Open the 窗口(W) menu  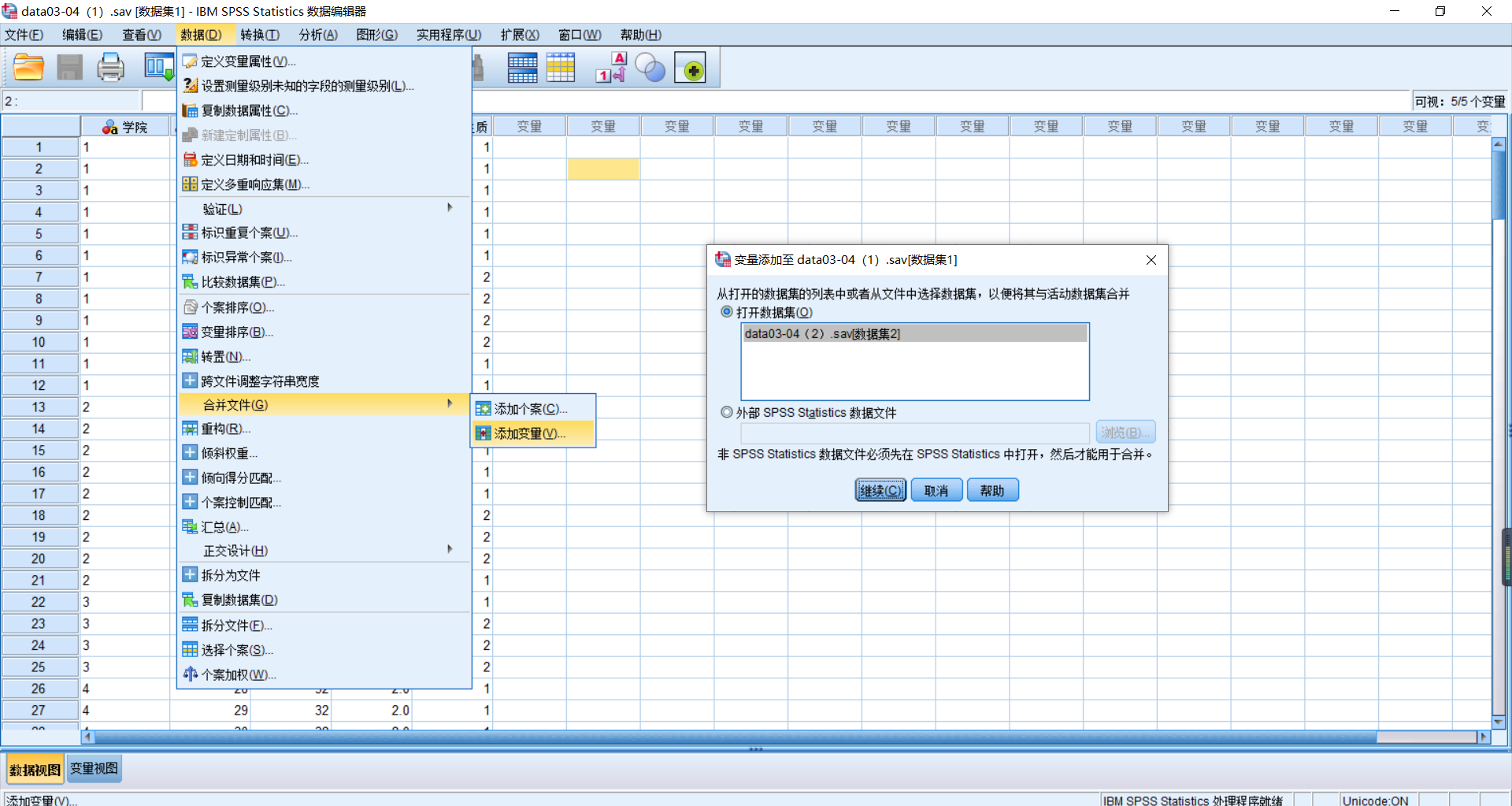tap(580, 35)
